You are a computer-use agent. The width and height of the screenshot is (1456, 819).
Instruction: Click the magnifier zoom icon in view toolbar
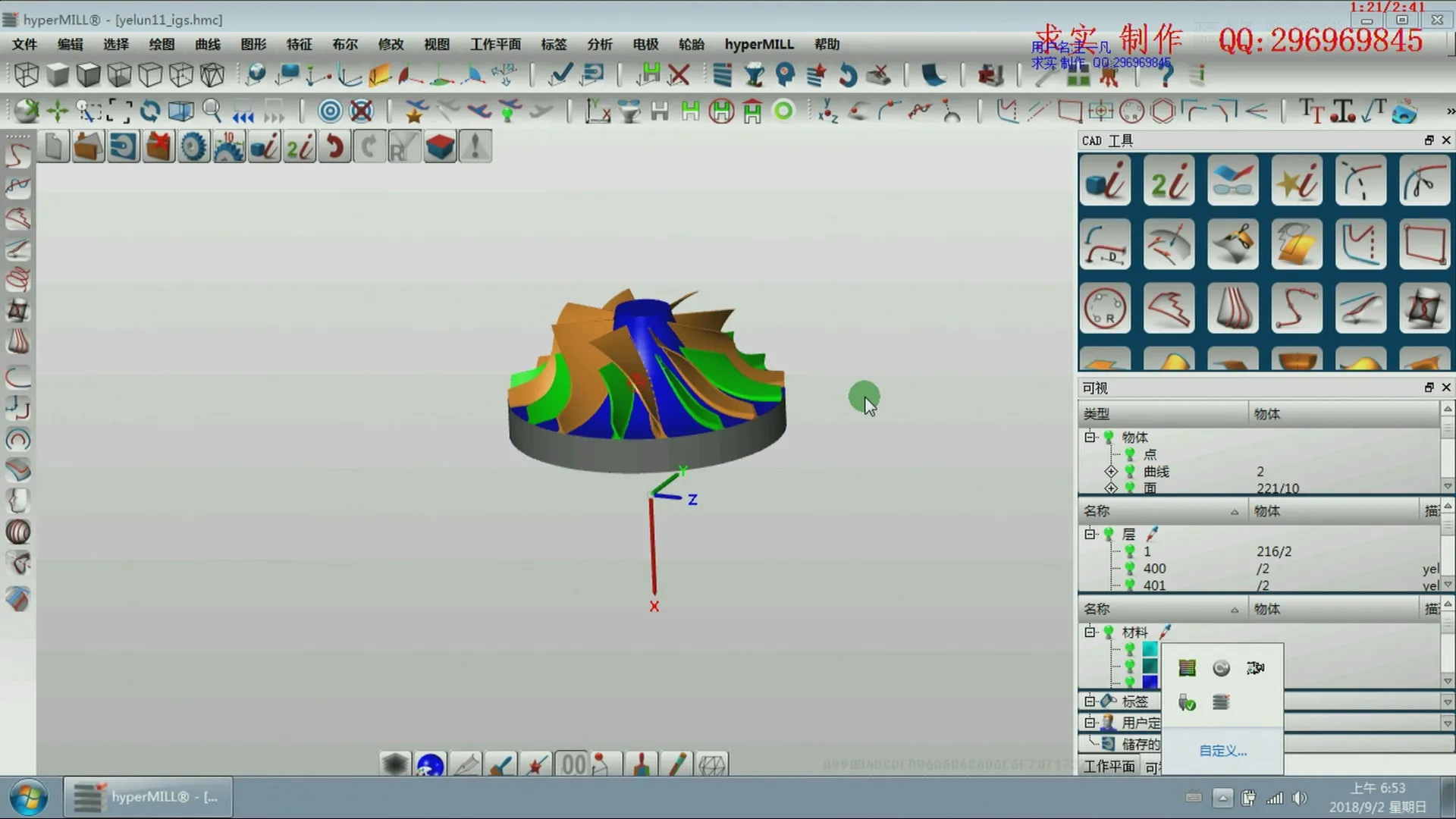[x=212, y=111]
